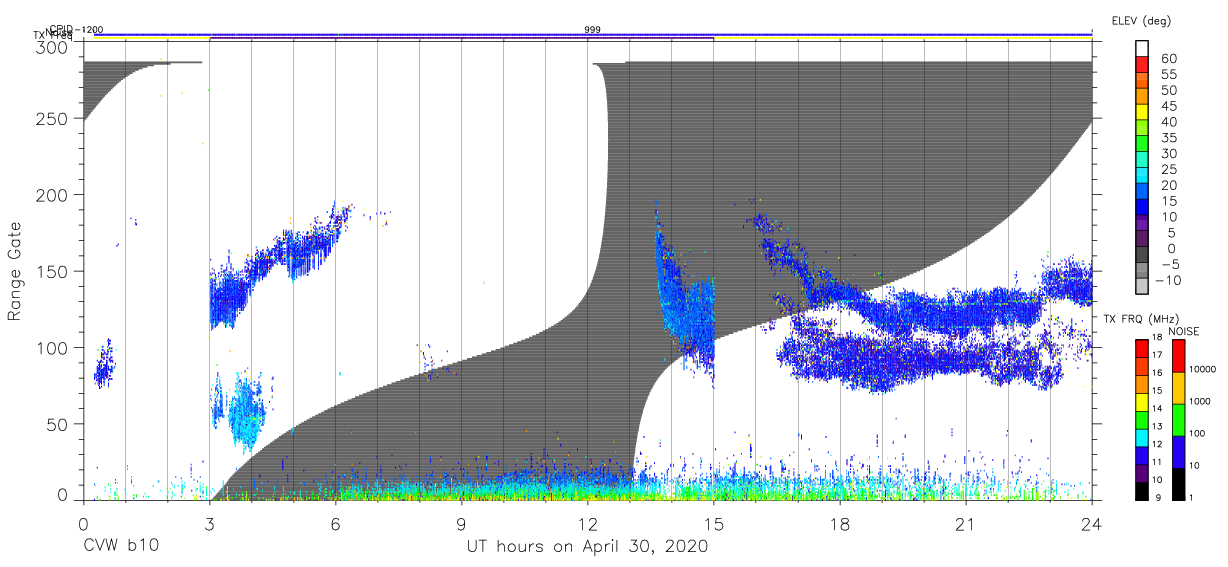Click x-axis tick label '21'
Image resolution: width=1228 pixels, height=567 pixels.
[966, 523]
